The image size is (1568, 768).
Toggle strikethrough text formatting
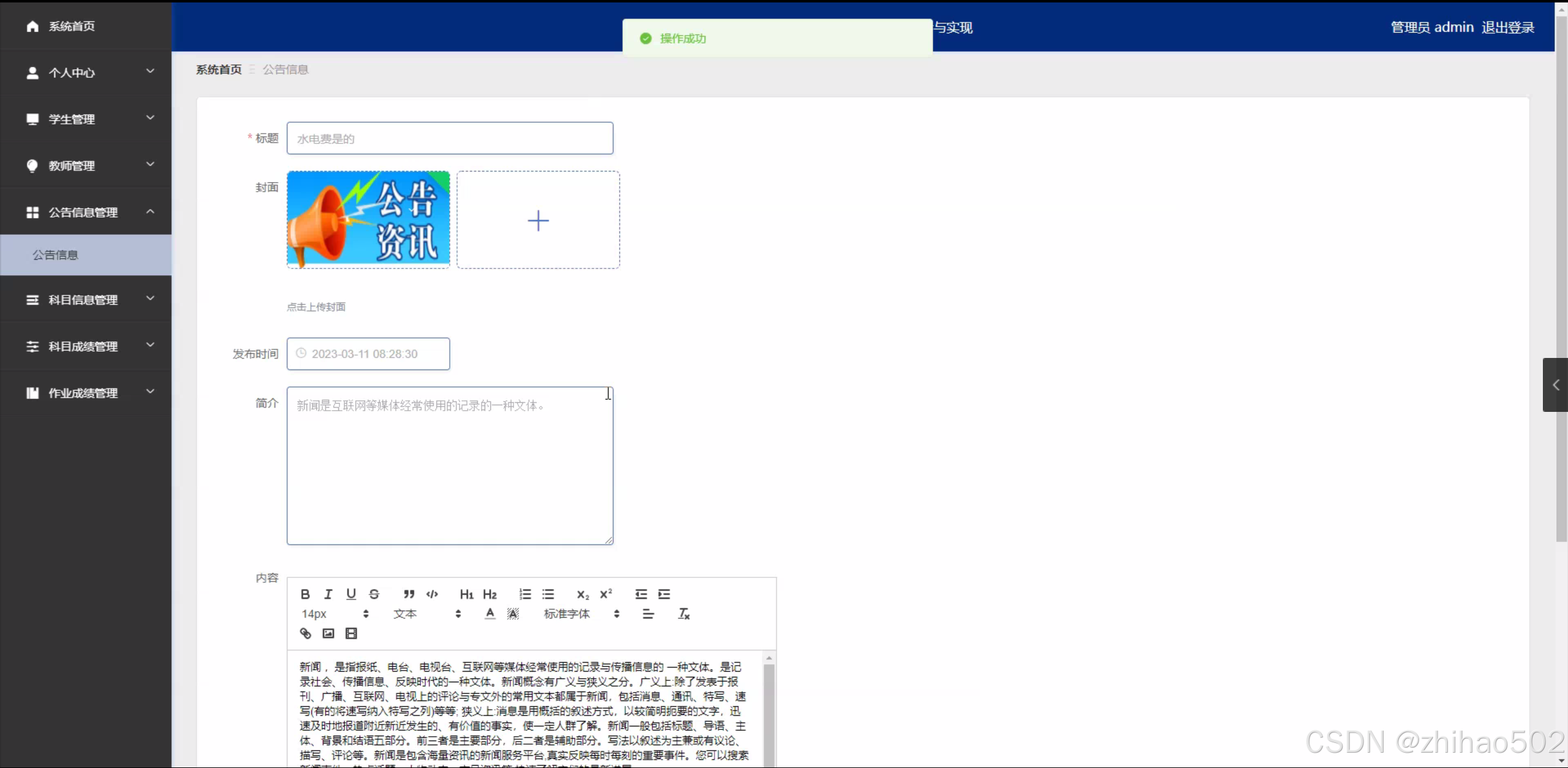[374, 594]
